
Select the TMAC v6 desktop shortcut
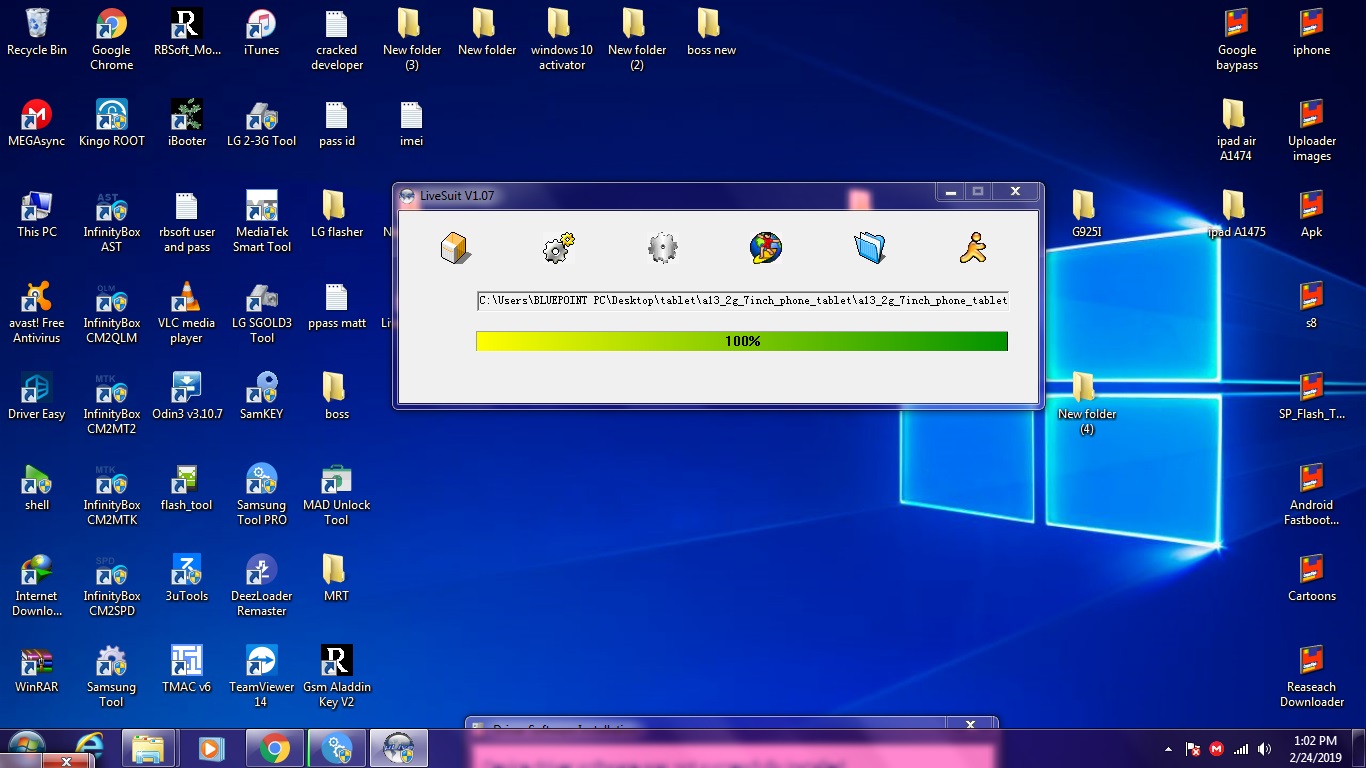(x=187, y=670)
